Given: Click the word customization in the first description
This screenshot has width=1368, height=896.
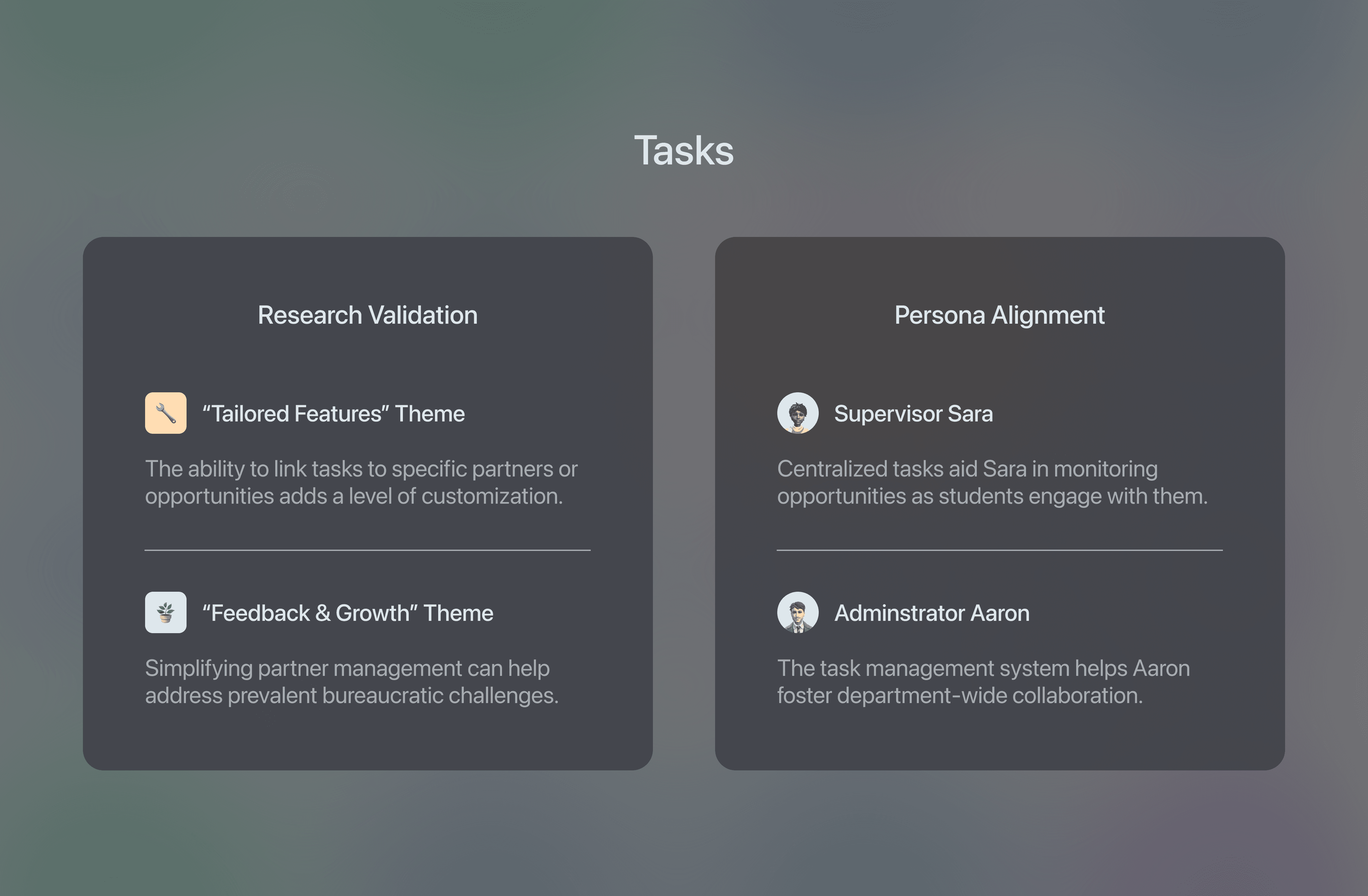Looking at the screenshot, I should (x=492, y=496).
